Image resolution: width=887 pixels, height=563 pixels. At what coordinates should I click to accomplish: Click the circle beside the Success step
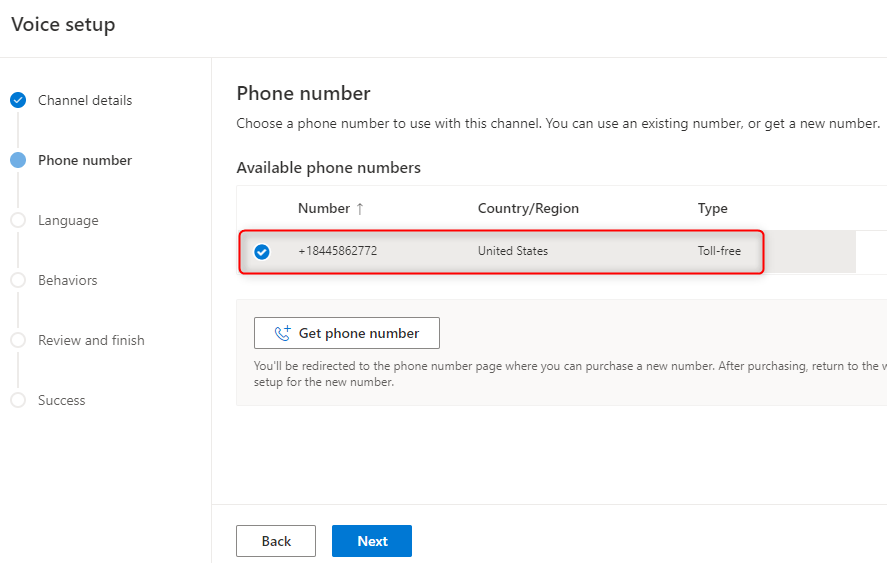18,400
